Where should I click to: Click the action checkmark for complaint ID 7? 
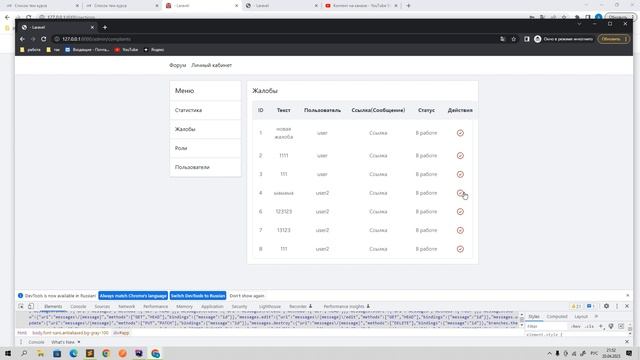460,230
